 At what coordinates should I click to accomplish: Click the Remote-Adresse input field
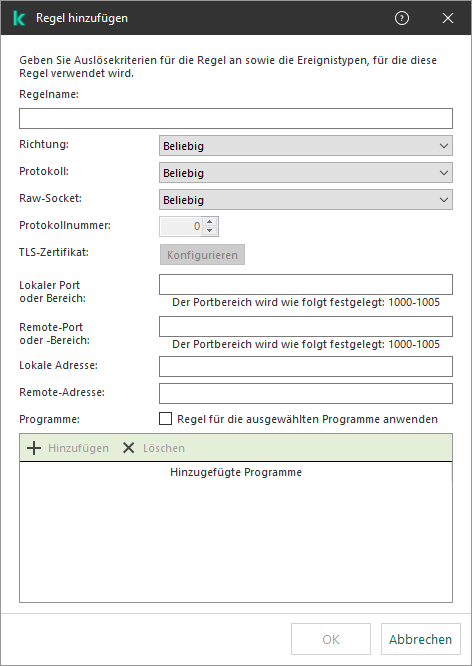coord(306,394)
